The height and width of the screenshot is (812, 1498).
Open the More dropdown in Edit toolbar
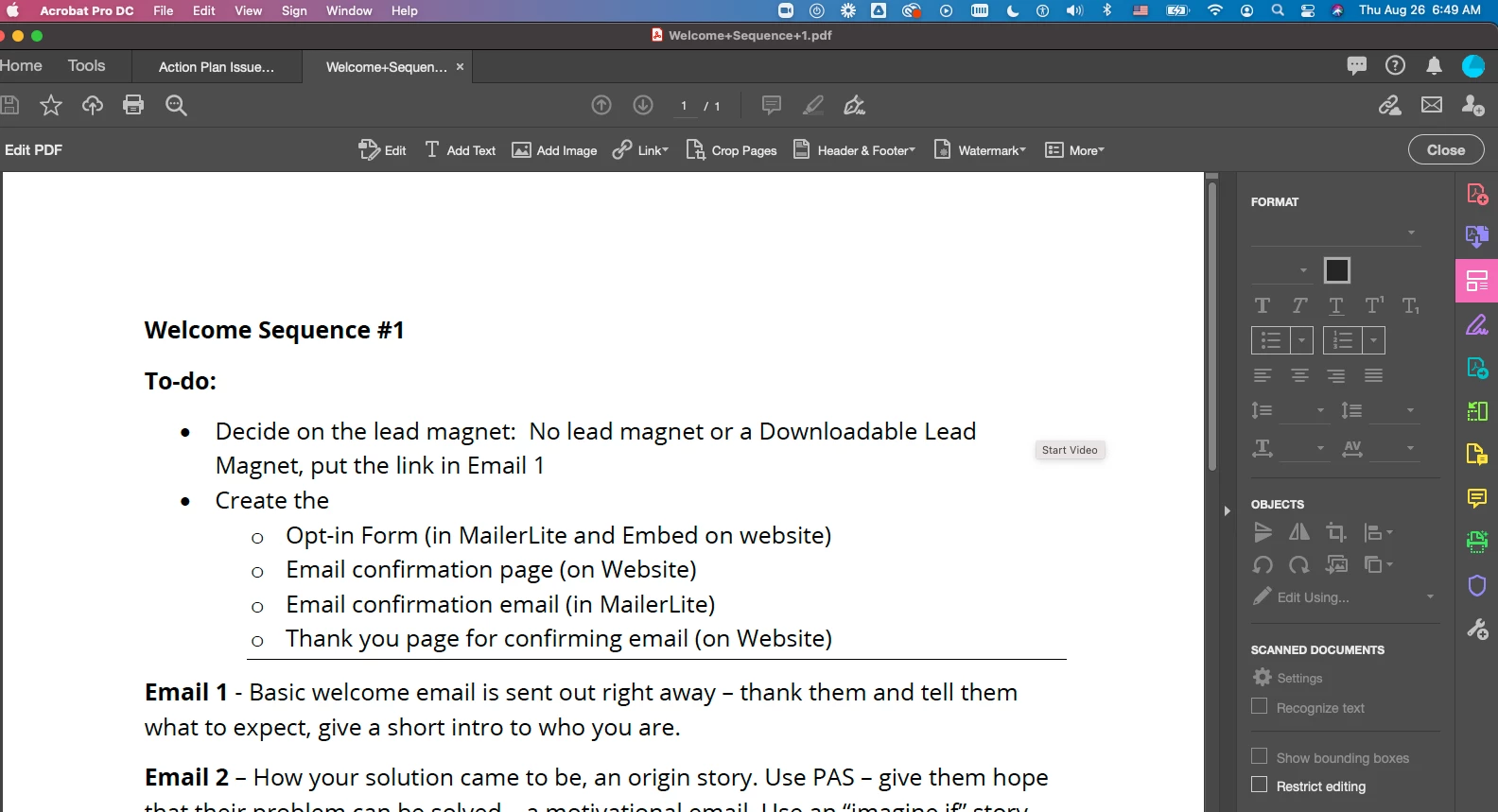coord(1074,150)
